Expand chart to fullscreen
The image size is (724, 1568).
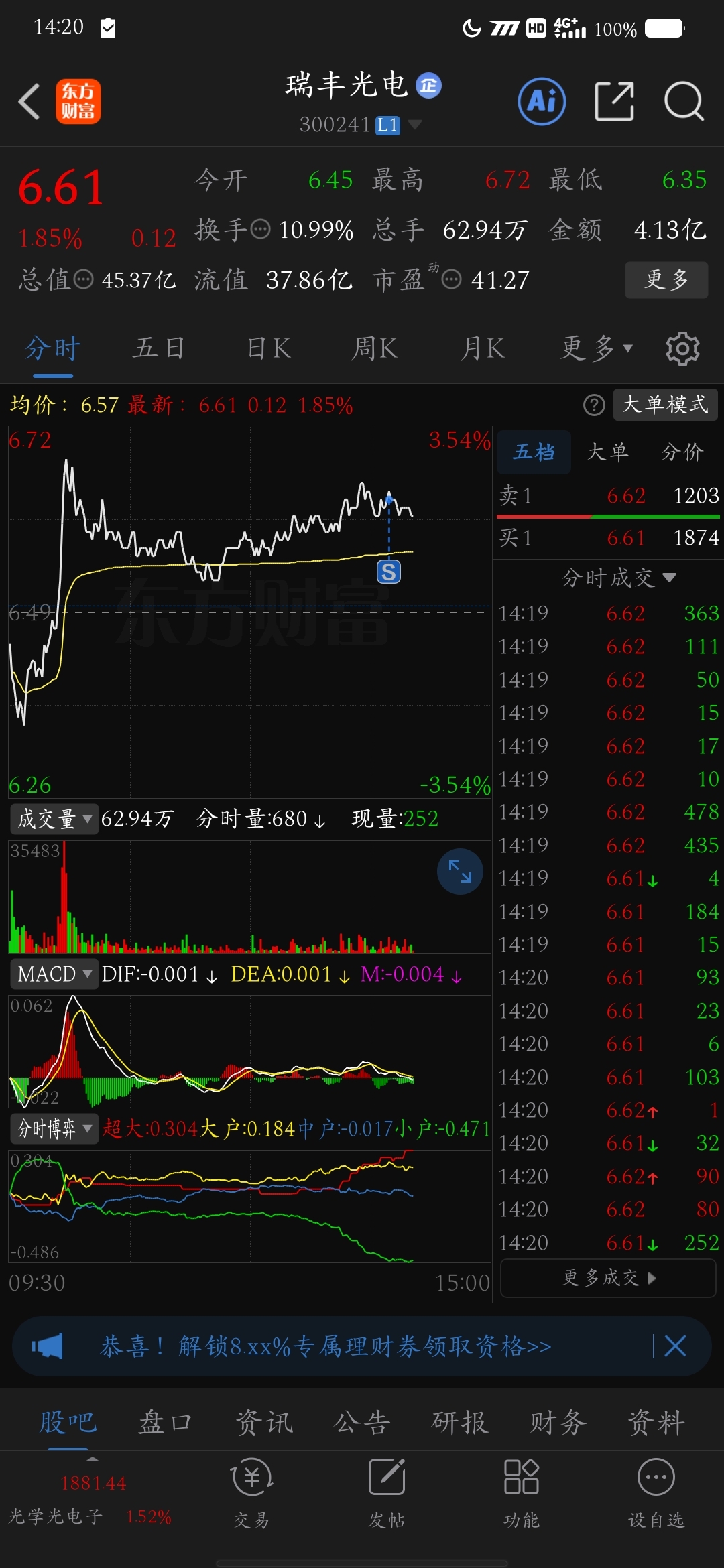click(x=460, y=871)
